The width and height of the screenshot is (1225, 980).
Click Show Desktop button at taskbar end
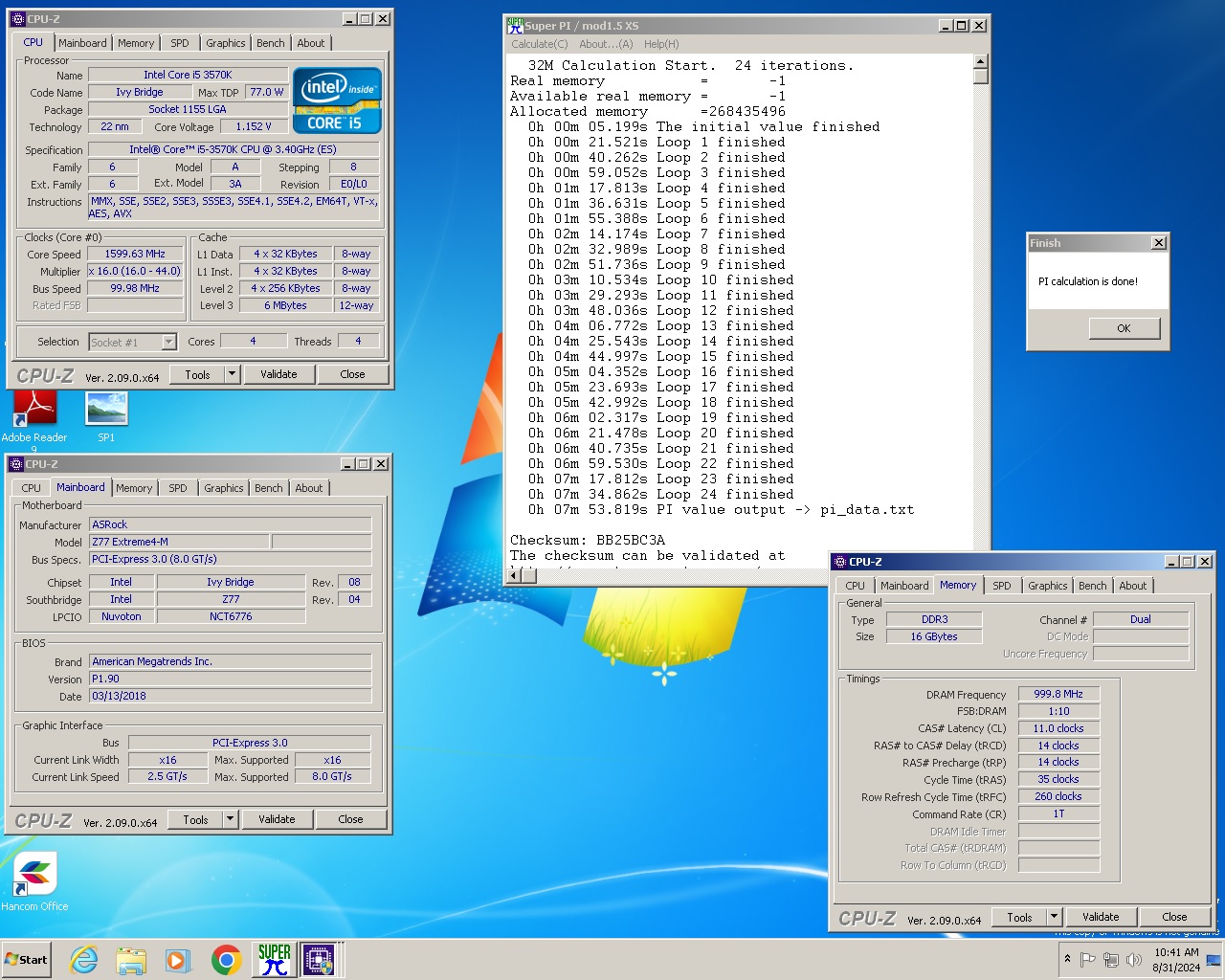tap(1213, 960)
